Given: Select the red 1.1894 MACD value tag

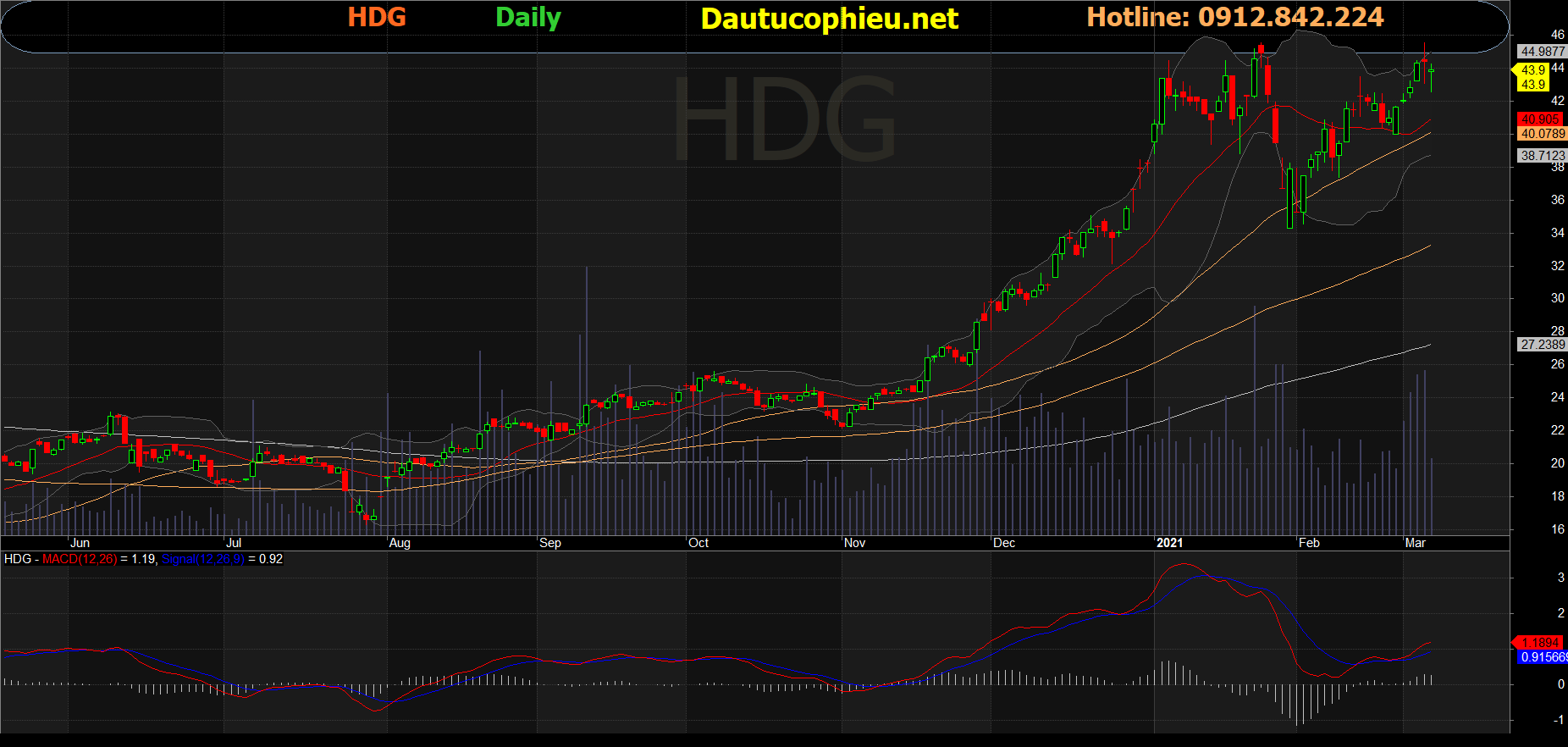Looking at the screenshot, I should click(1538, 643).
